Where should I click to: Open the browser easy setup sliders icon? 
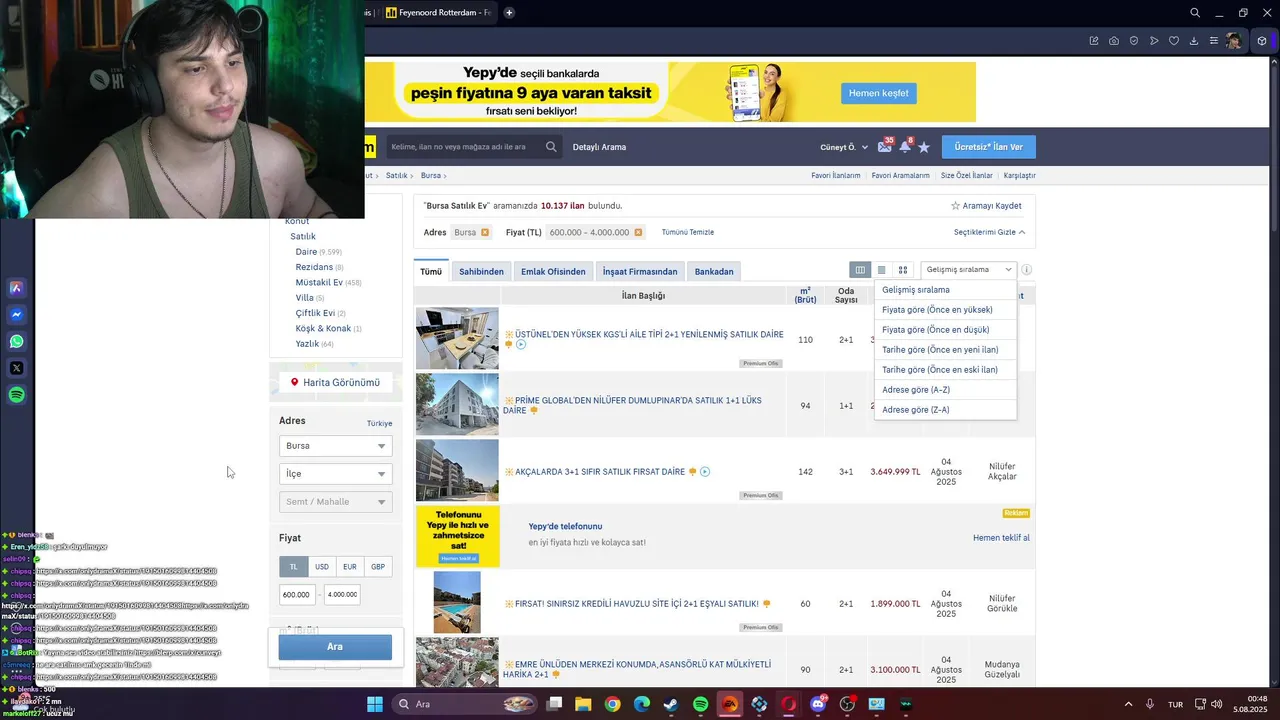point(1214,41)
